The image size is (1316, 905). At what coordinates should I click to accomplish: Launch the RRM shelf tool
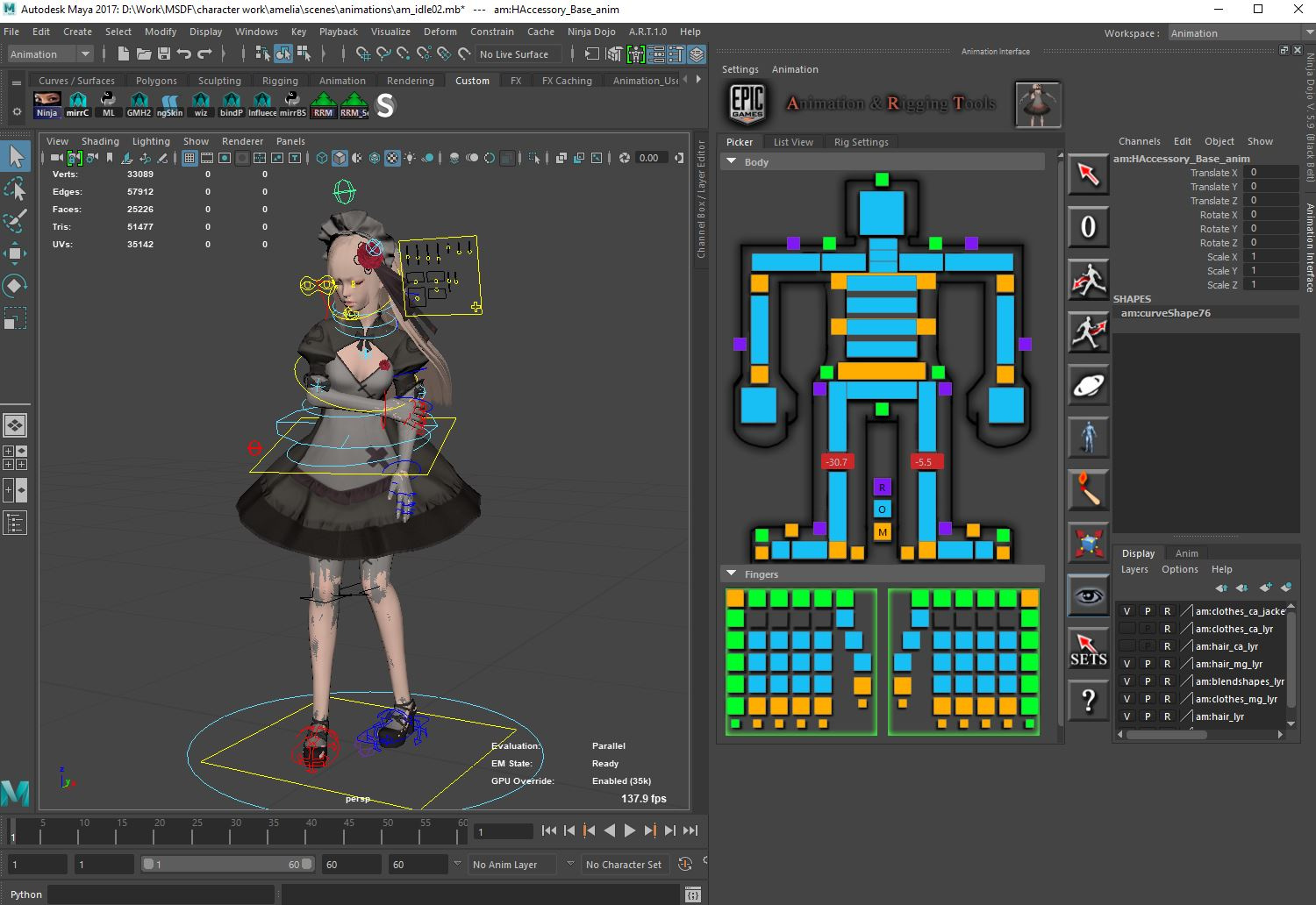point(323,105)
